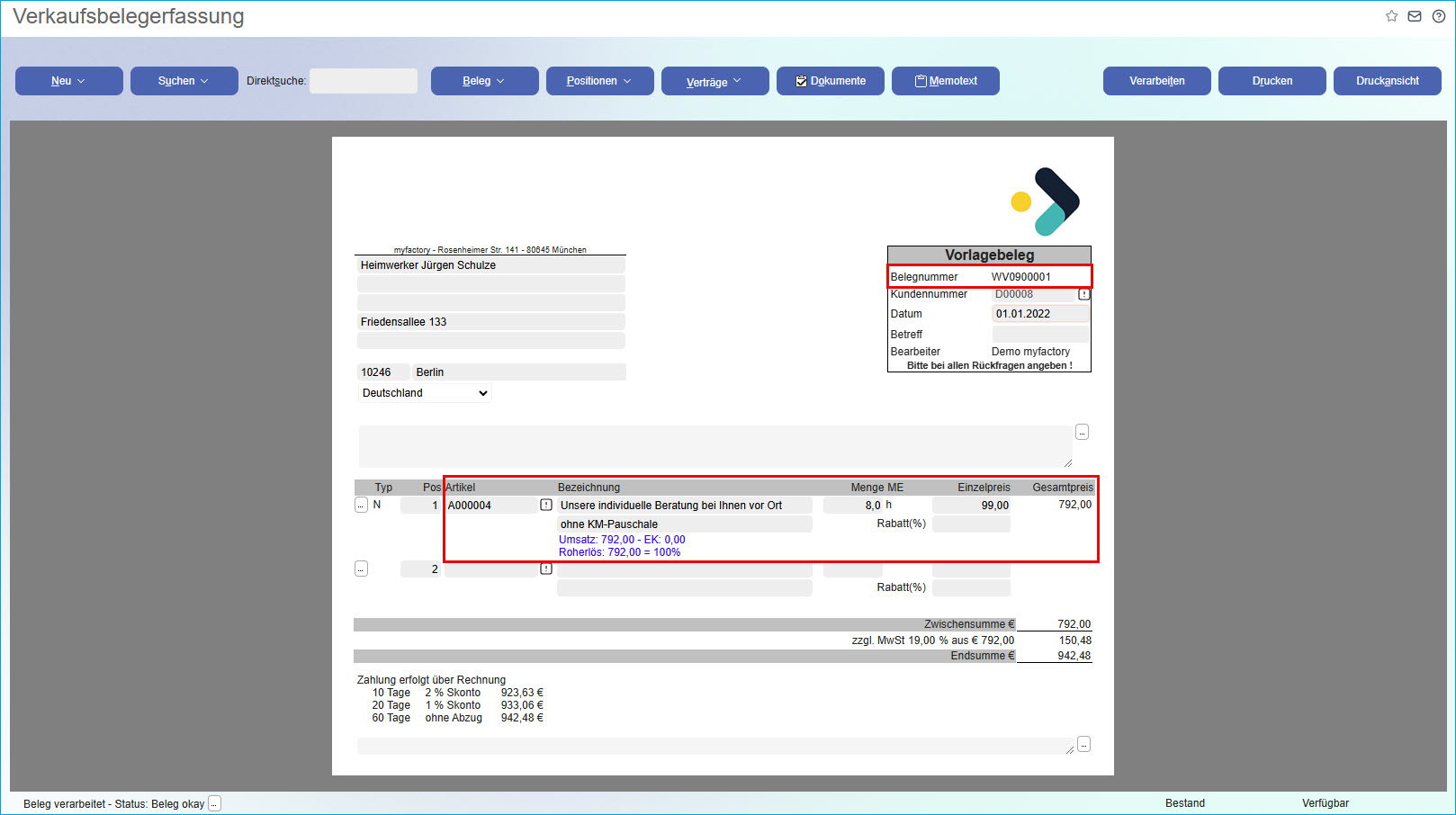Click the second description line ohne KM-Pauschale

click(685, 524)
